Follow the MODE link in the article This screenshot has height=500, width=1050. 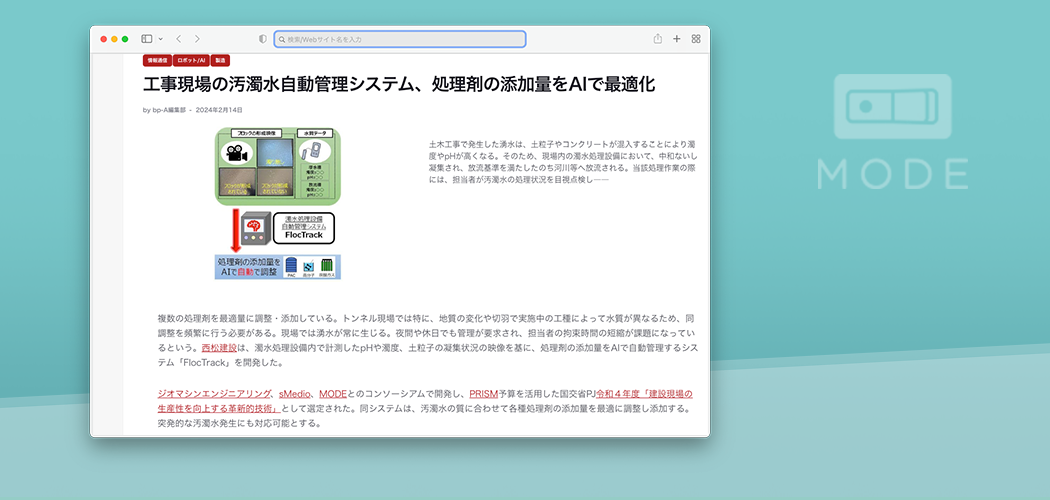(332, 394)
